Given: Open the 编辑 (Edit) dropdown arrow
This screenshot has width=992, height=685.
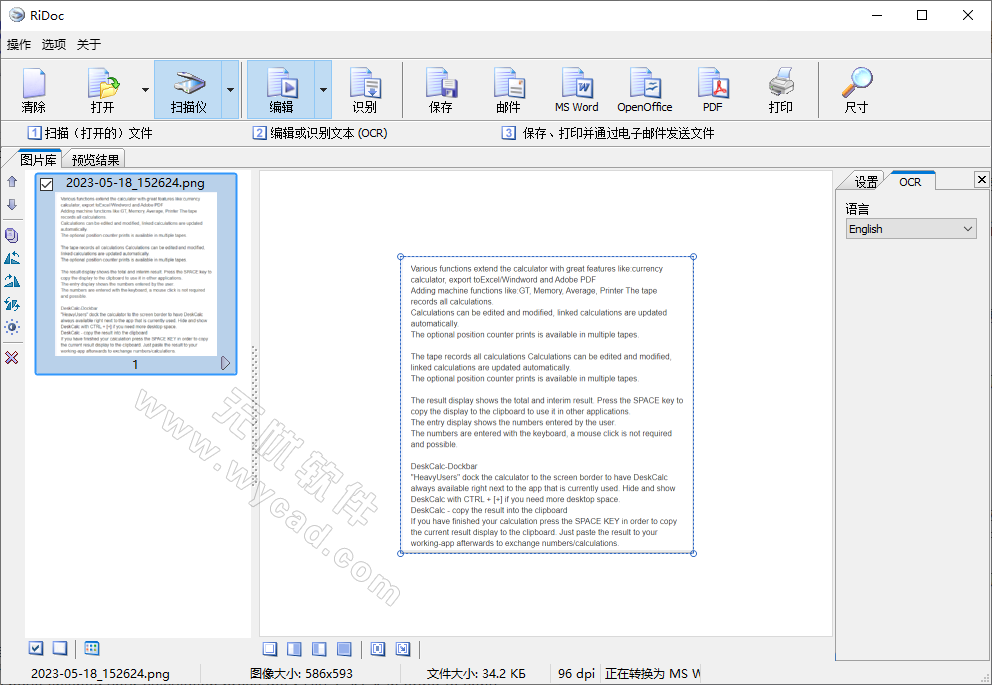Looking at the screenshot, I should [x=321, y=89].
